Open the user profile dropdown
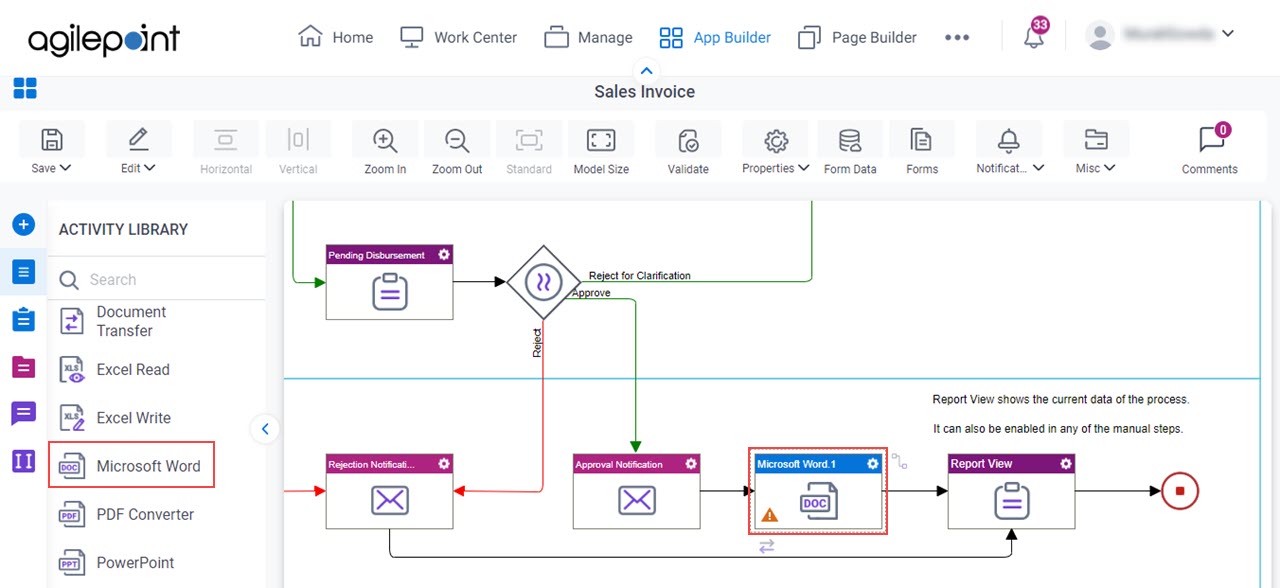Image resolution: width=1280 pixels, height=588 pixels. tap(1160, 35)
